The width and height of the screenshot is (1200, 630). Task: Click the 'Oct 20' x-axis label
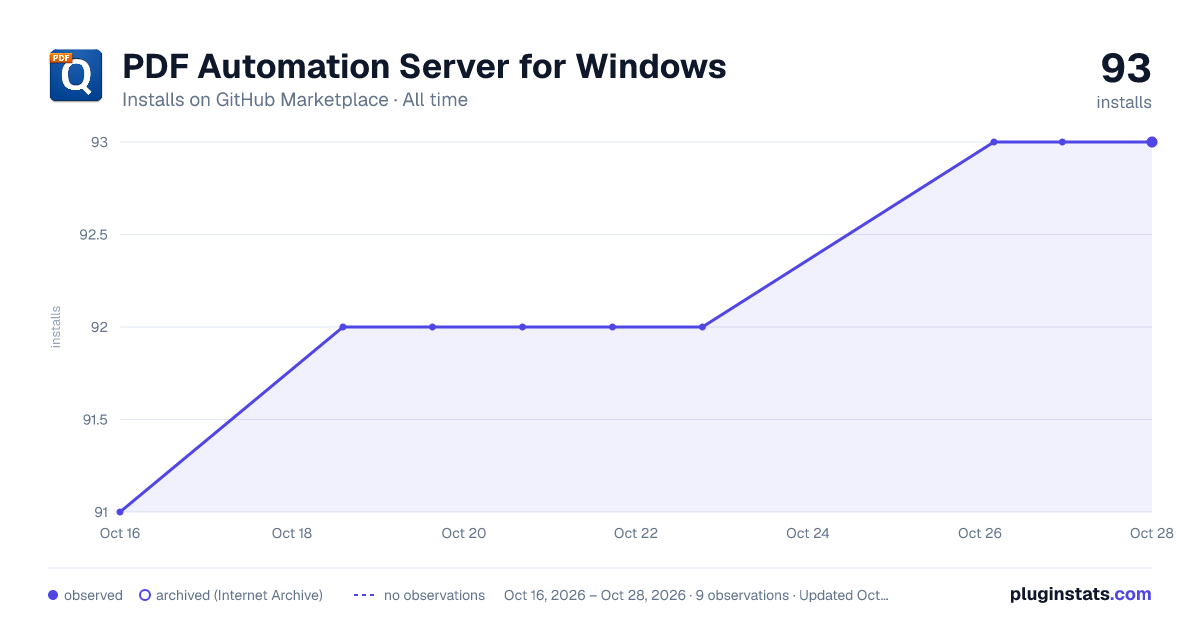pyautogui.click(x=464, y=533)
